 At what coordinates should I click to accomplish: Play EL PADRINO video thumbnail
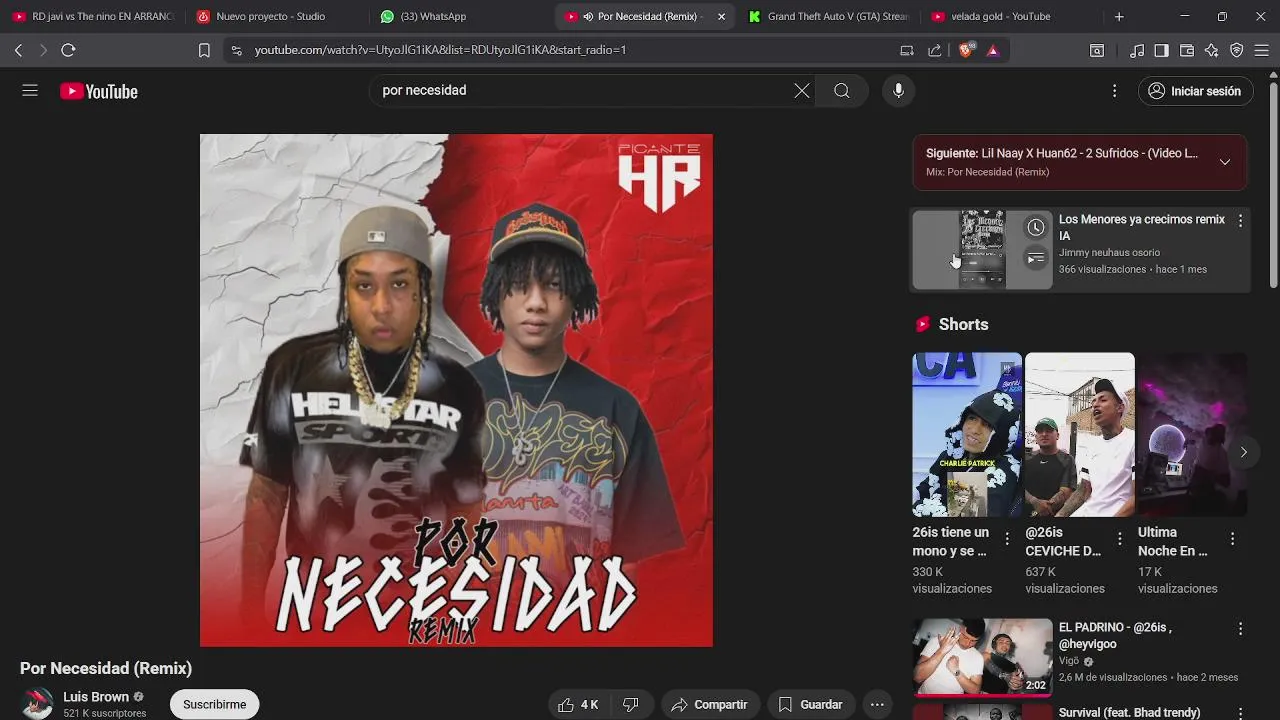(x=982, y=657)
